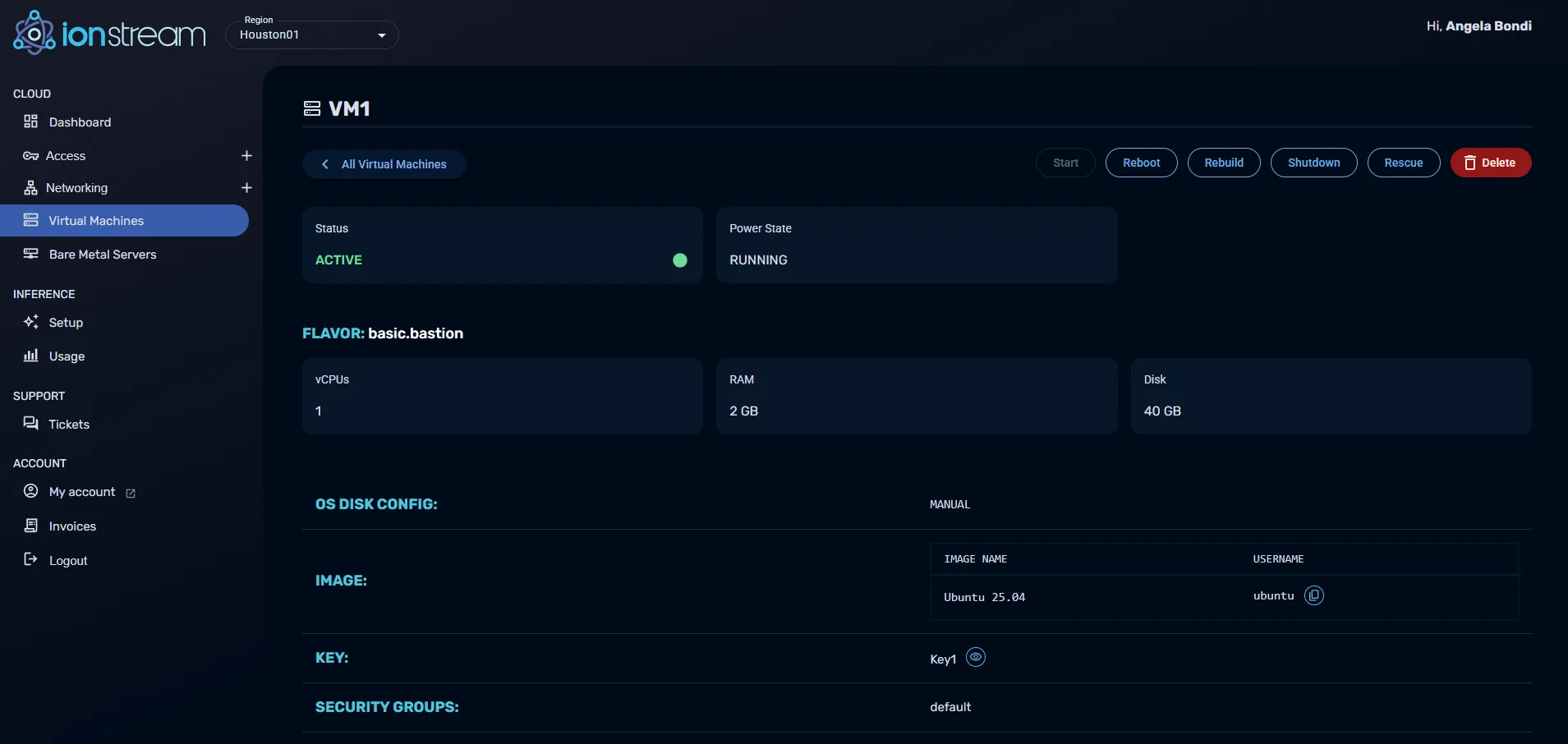
Task: Click the Inference Setup sparkle icon
Action: click(x=31, y=322)
